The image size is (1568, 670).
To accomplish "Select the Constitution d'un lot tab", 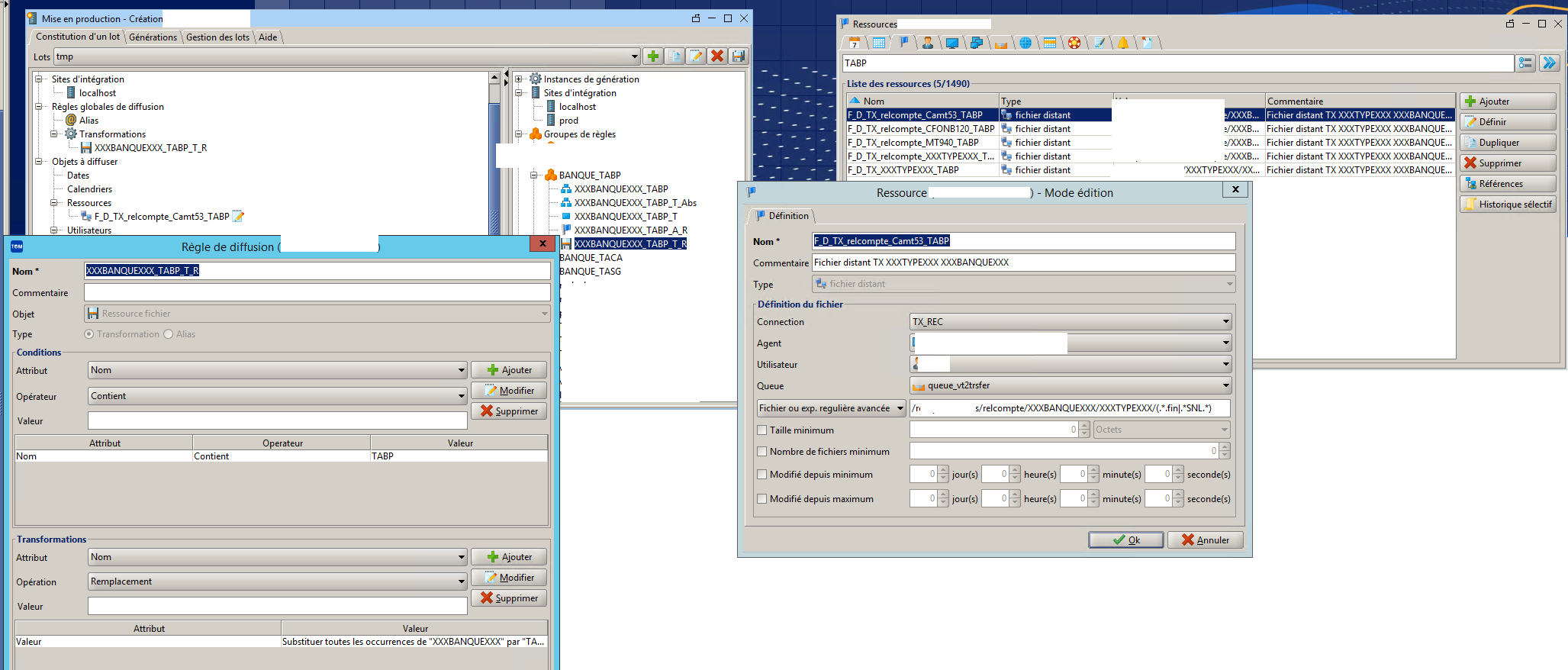I will 77,36.
